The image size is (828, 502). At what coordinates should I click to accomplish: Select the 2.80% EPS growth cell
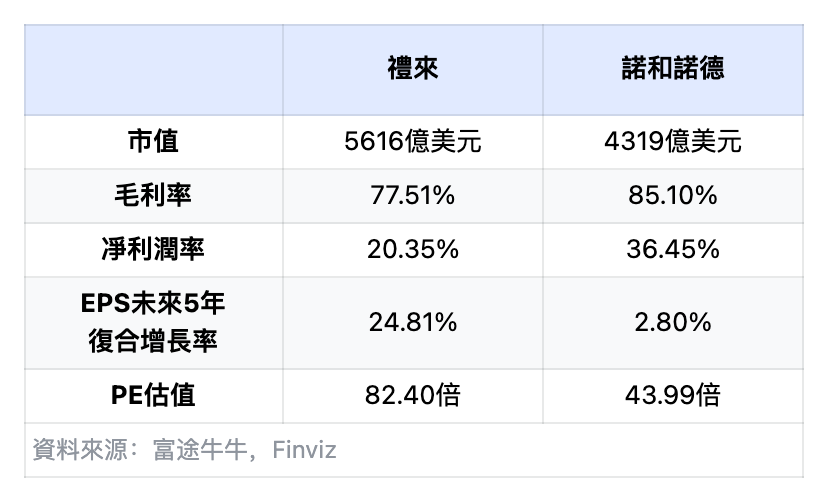click(x=672, y=322)
